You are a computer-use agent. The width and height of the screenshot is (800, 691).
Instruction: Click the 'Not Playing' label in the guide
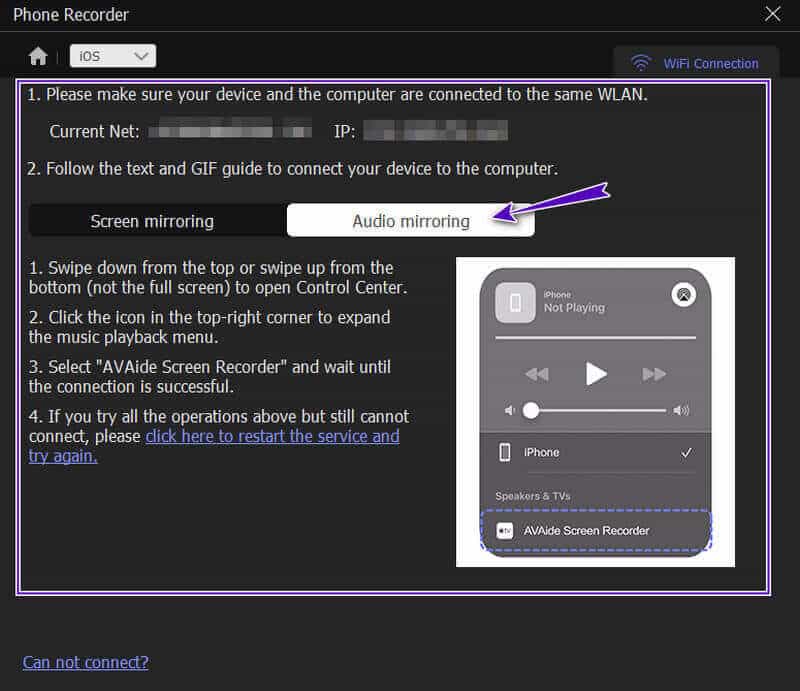coord(574,307)
